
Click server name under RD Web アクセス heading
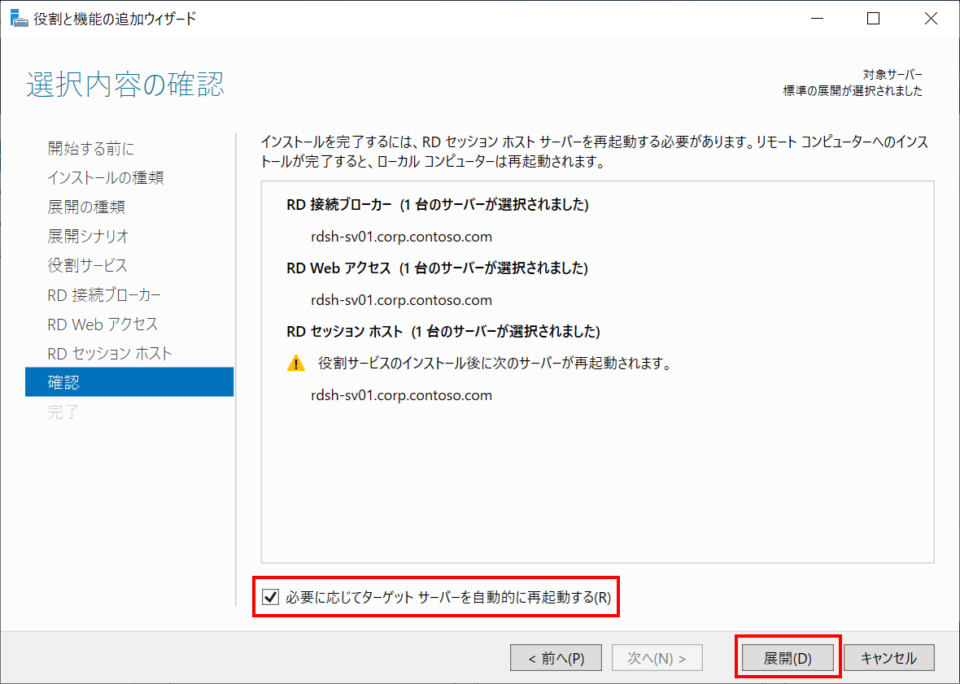point(402,300)
